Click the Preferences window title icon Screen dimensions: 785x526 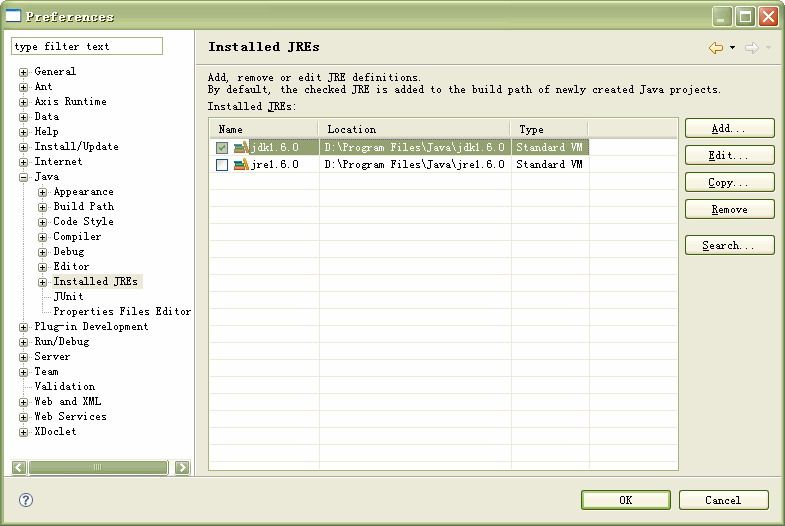point(13,16)
